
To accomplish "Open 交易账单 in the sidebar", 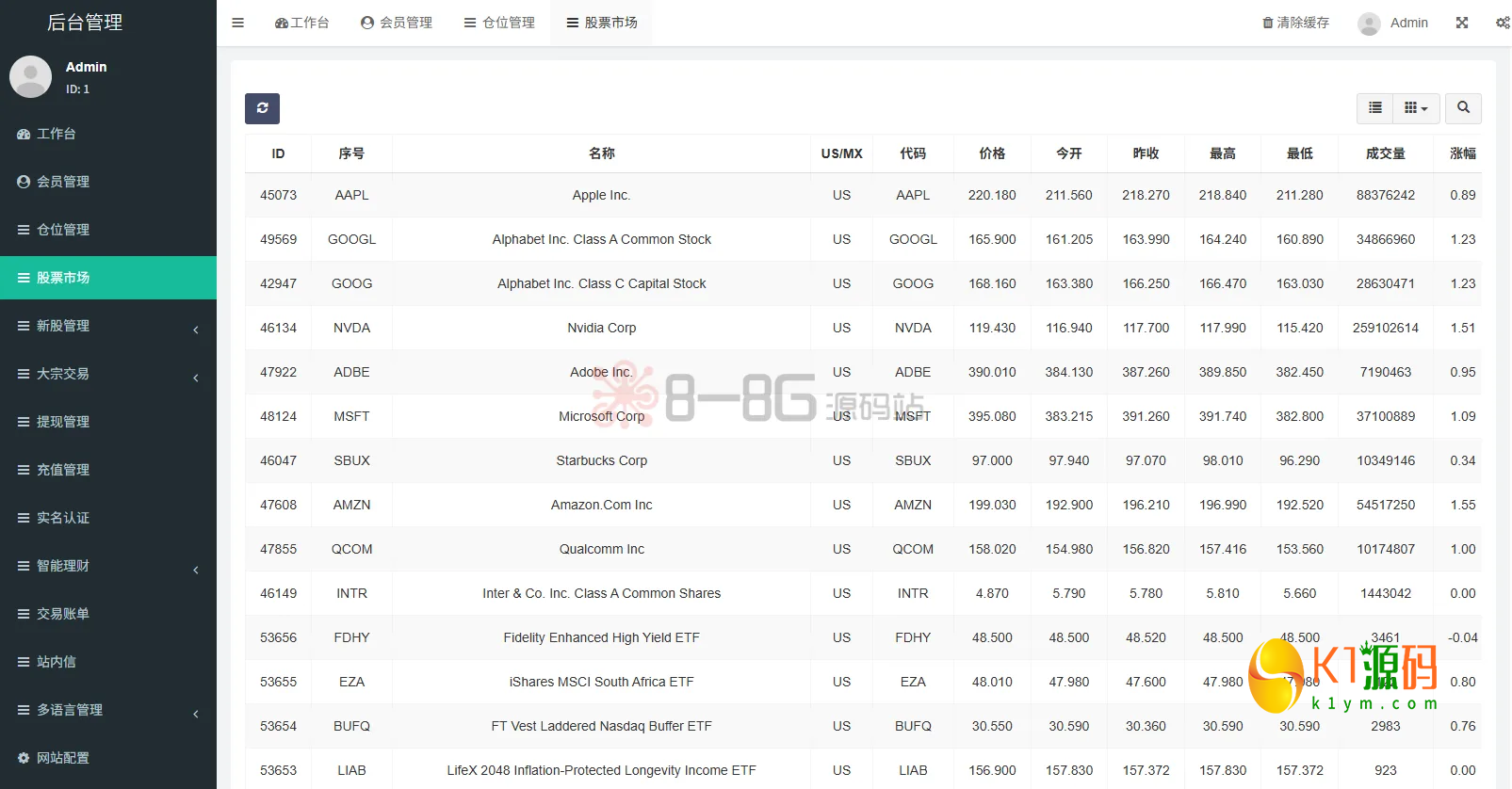I will 108,614.
